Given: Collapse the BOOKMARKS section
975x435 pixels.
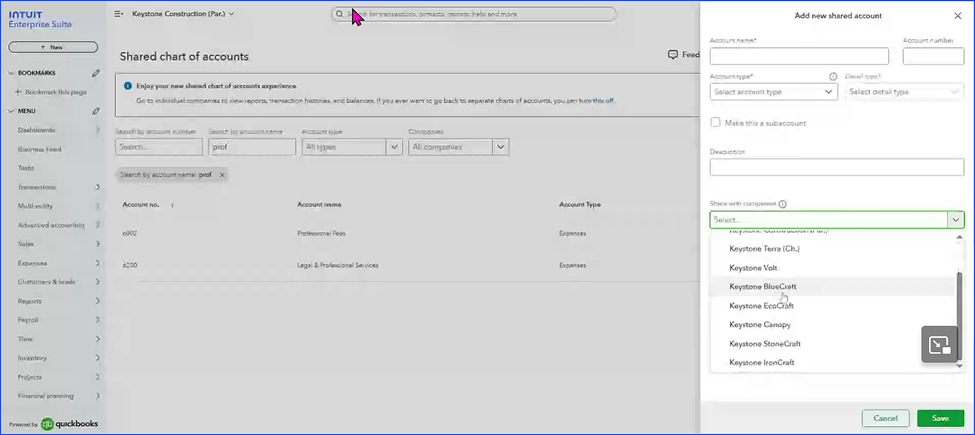Looking at the screenshot, I should coord(11,73).
